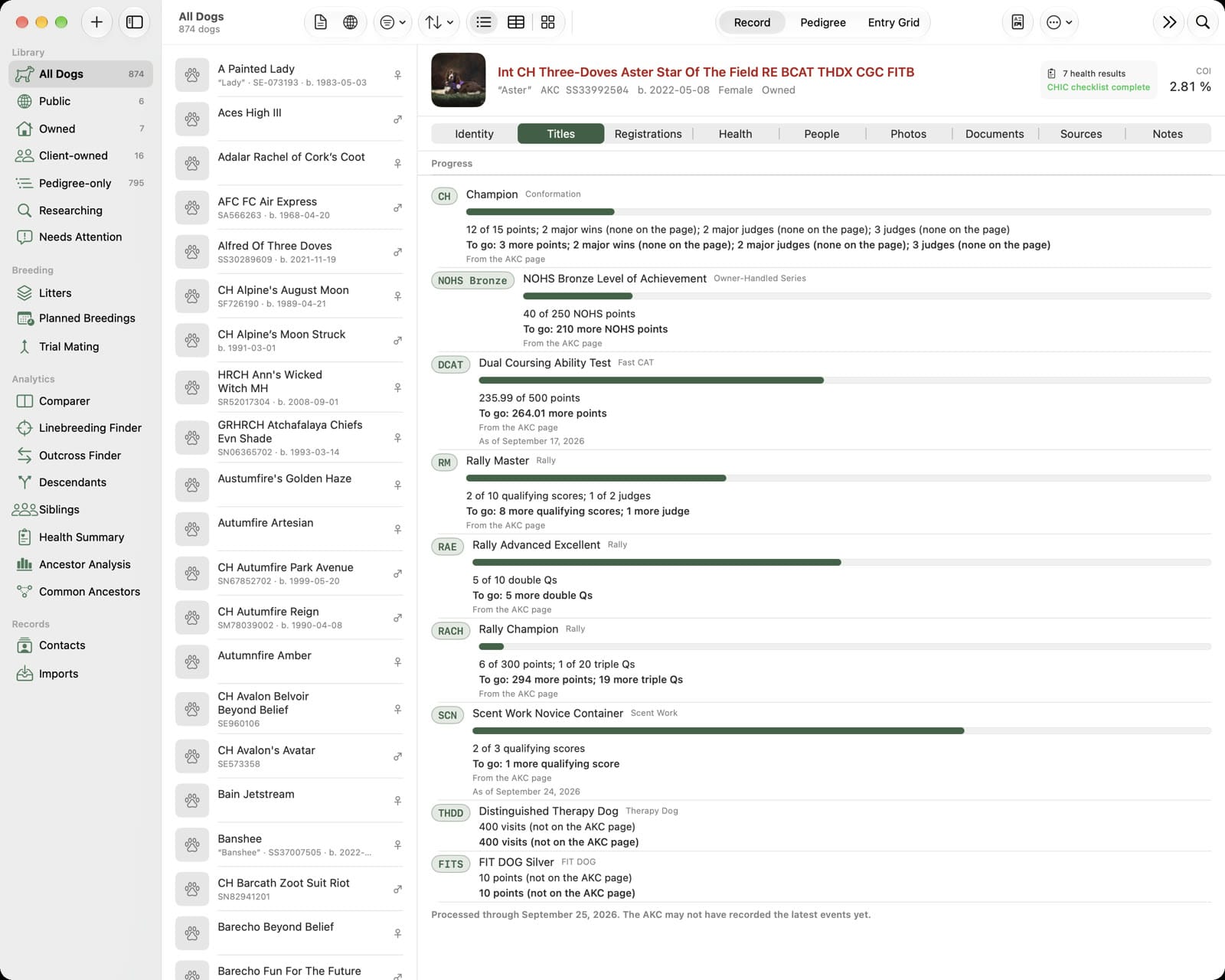The width and height of the screenshot is (1225, 980).
Task: Open Linebreeding Finder in sidebar
Action: coord(80,428)
